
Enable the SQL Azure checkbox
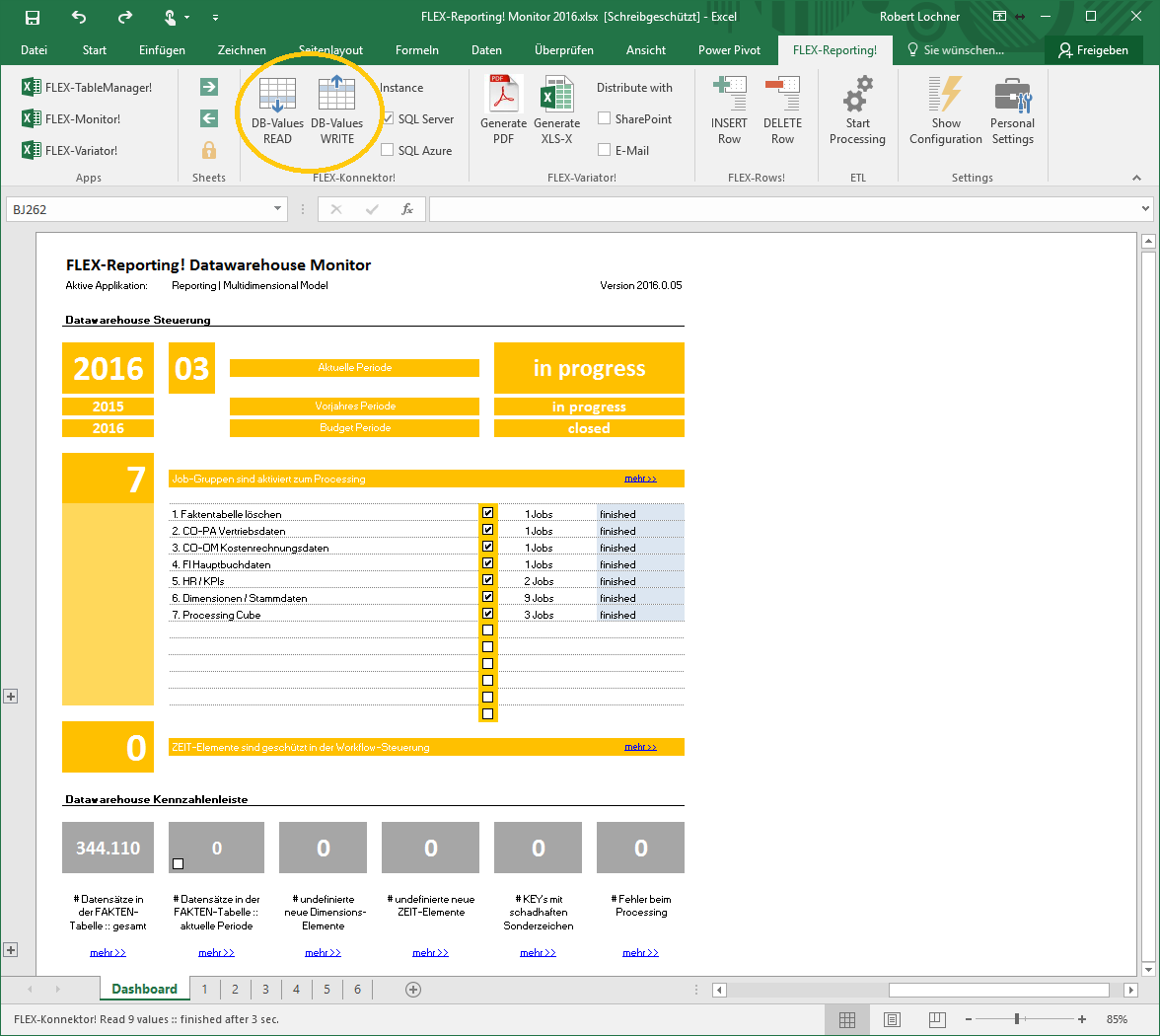388,150
